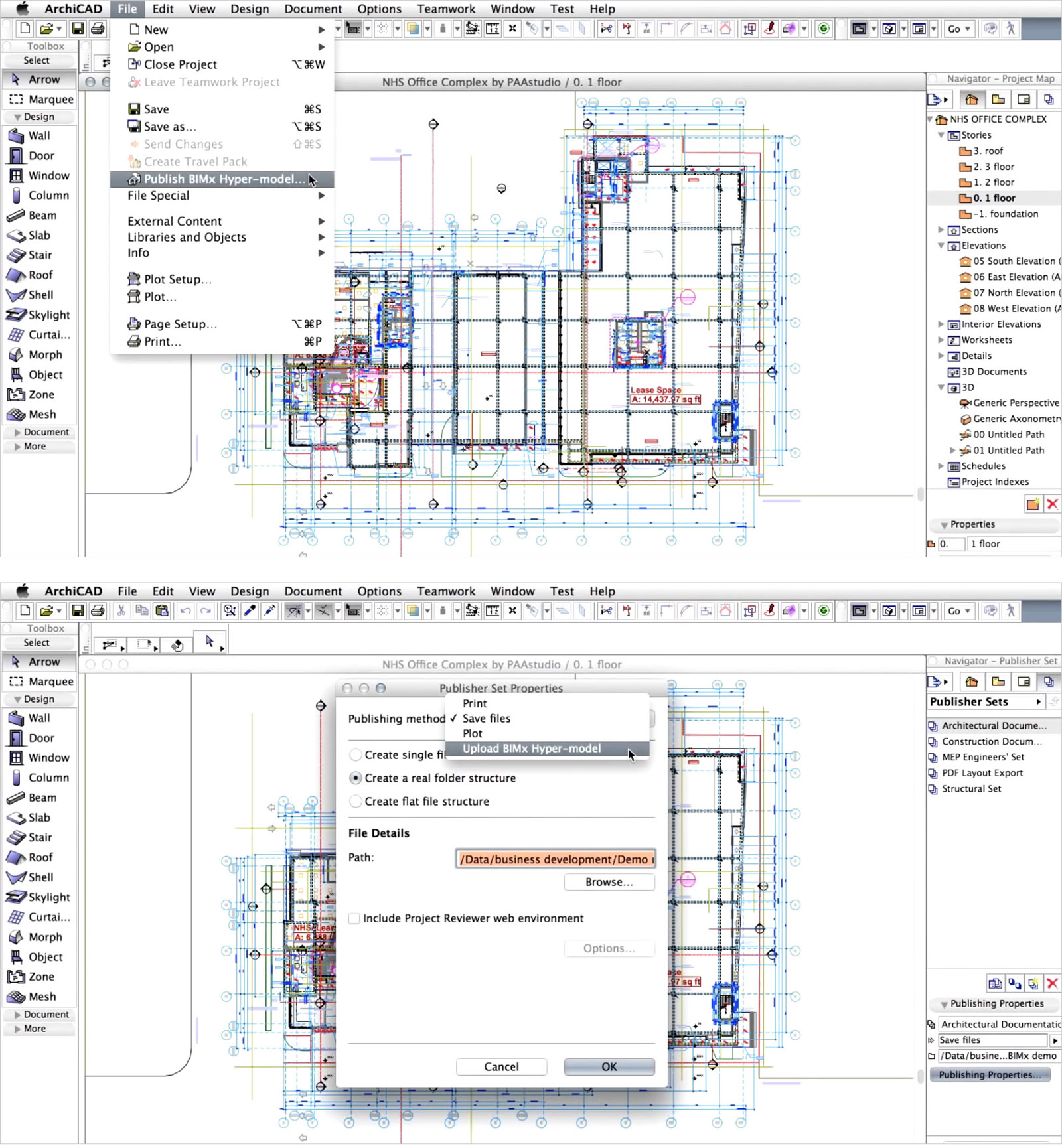The height and width of the screenshot is (1148, 1062).
Task: Select 07 North Elevation in the Project Map
Action: [1010, 293]
